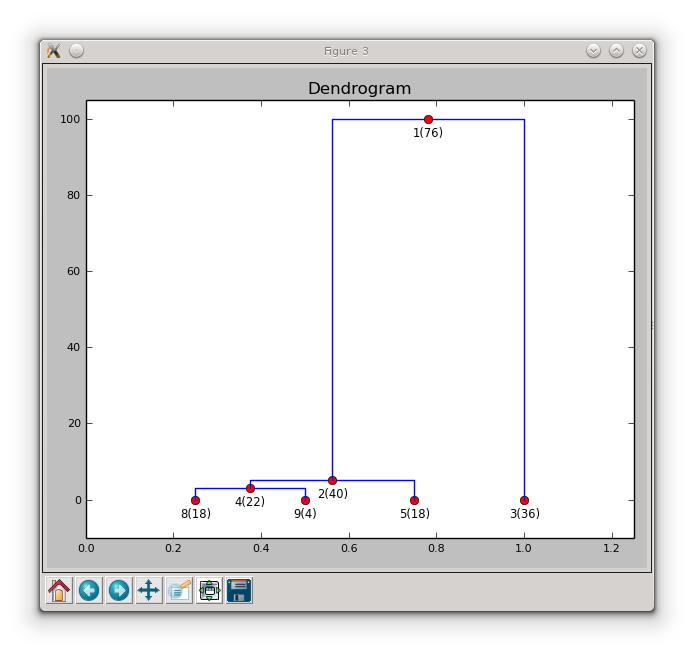Minimize the Figure 3 window

click(x=594, y=51)
